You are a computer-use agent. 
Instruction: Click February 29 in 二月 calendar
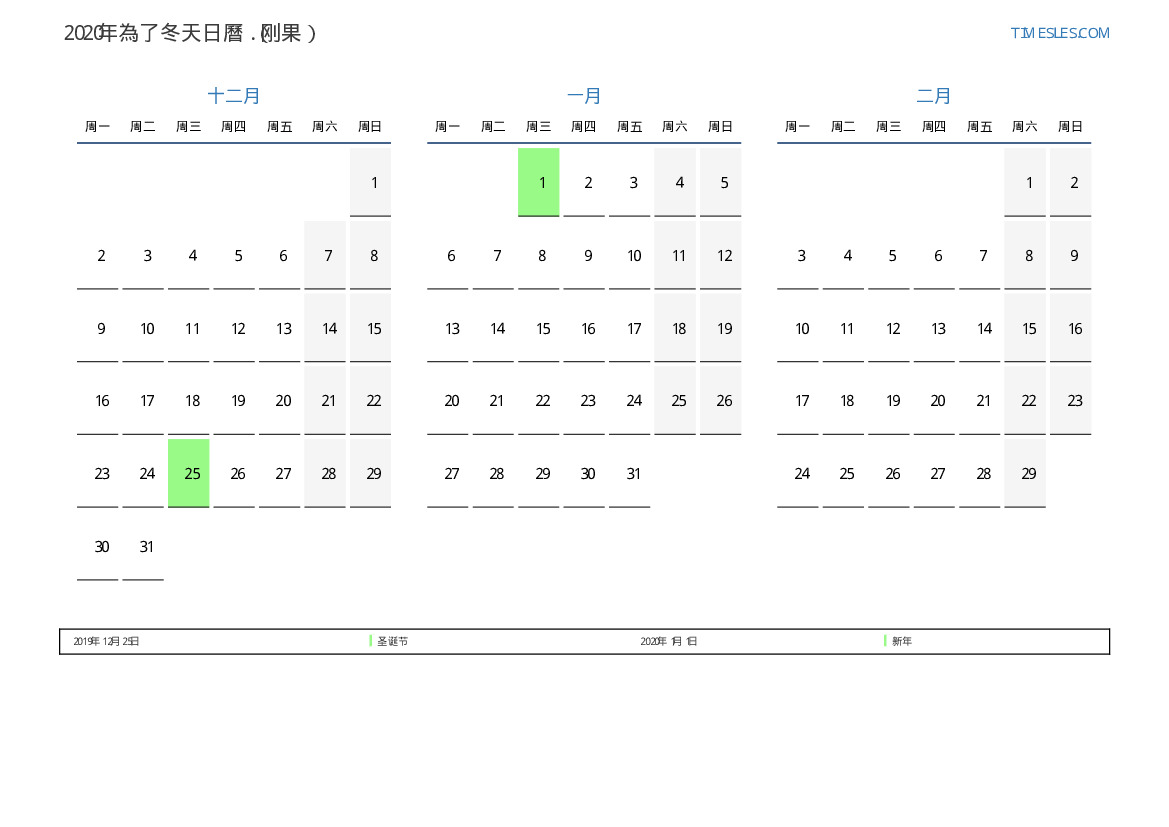[1028, 473]
